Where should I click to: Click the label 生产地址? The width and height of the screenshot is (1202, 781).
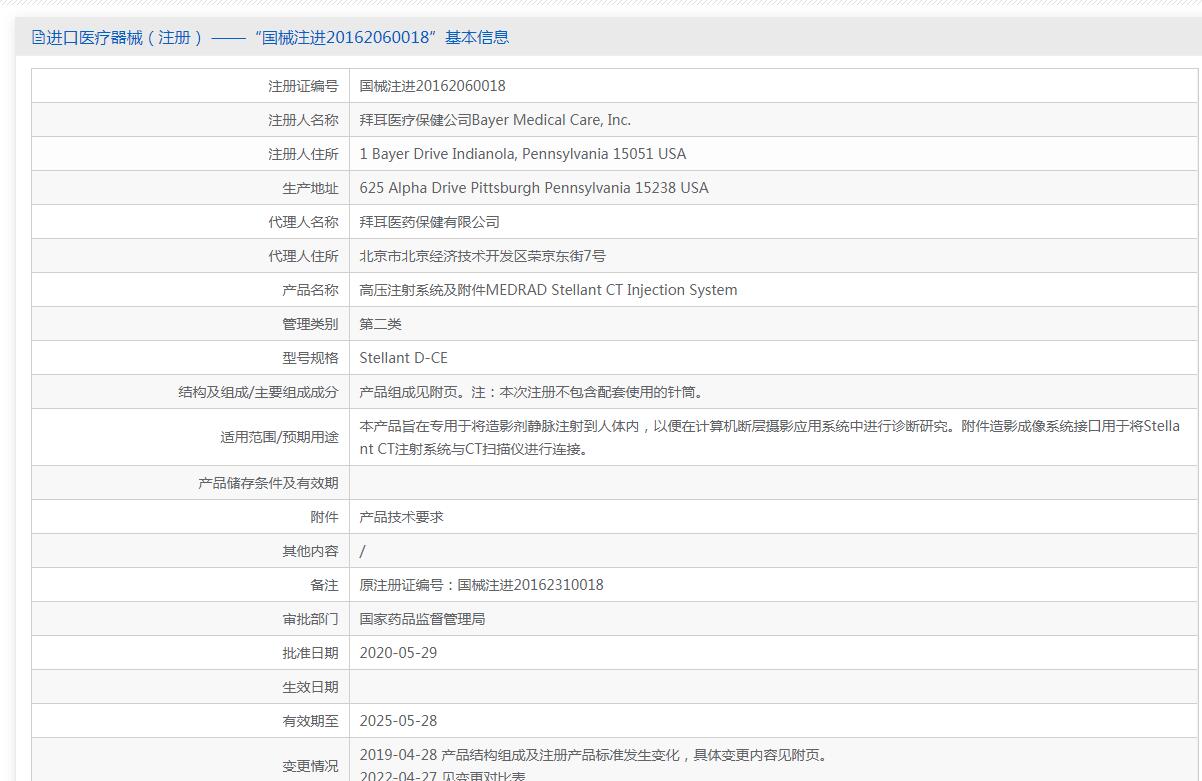[x=310, y=188]
